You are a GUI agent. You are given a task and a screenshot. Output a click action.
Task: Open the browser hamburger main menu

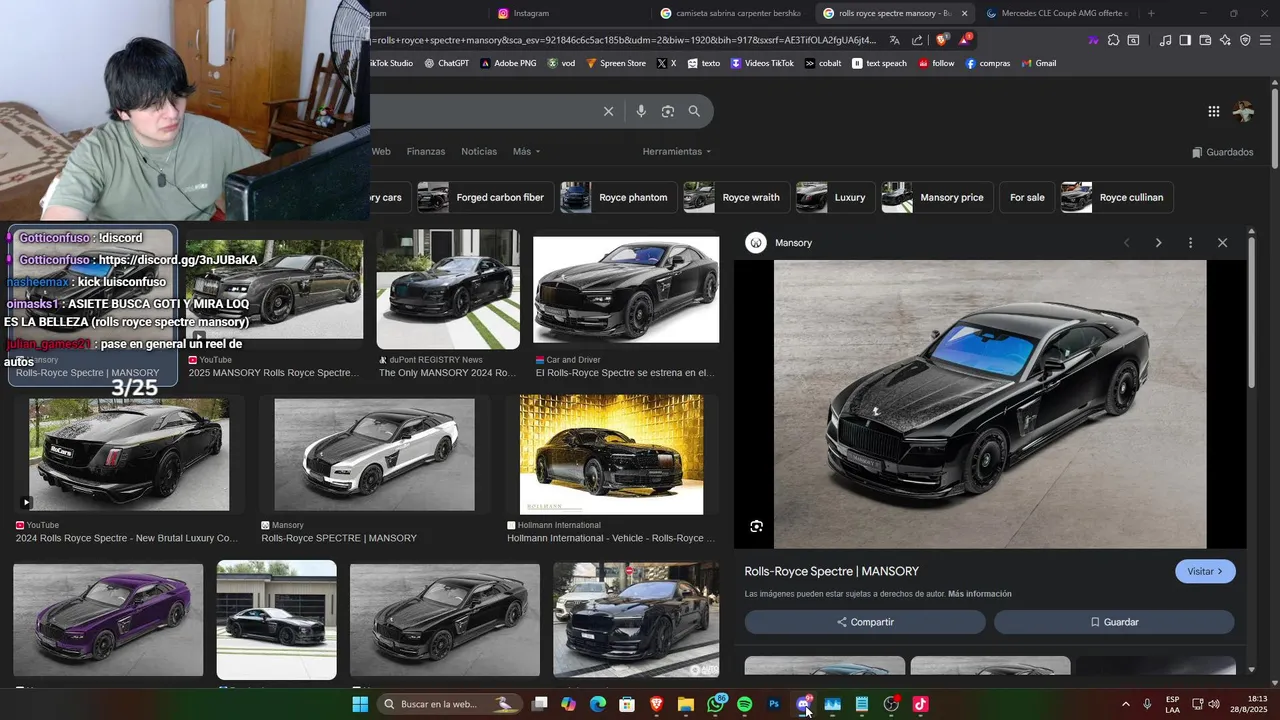pos(1265,41)
